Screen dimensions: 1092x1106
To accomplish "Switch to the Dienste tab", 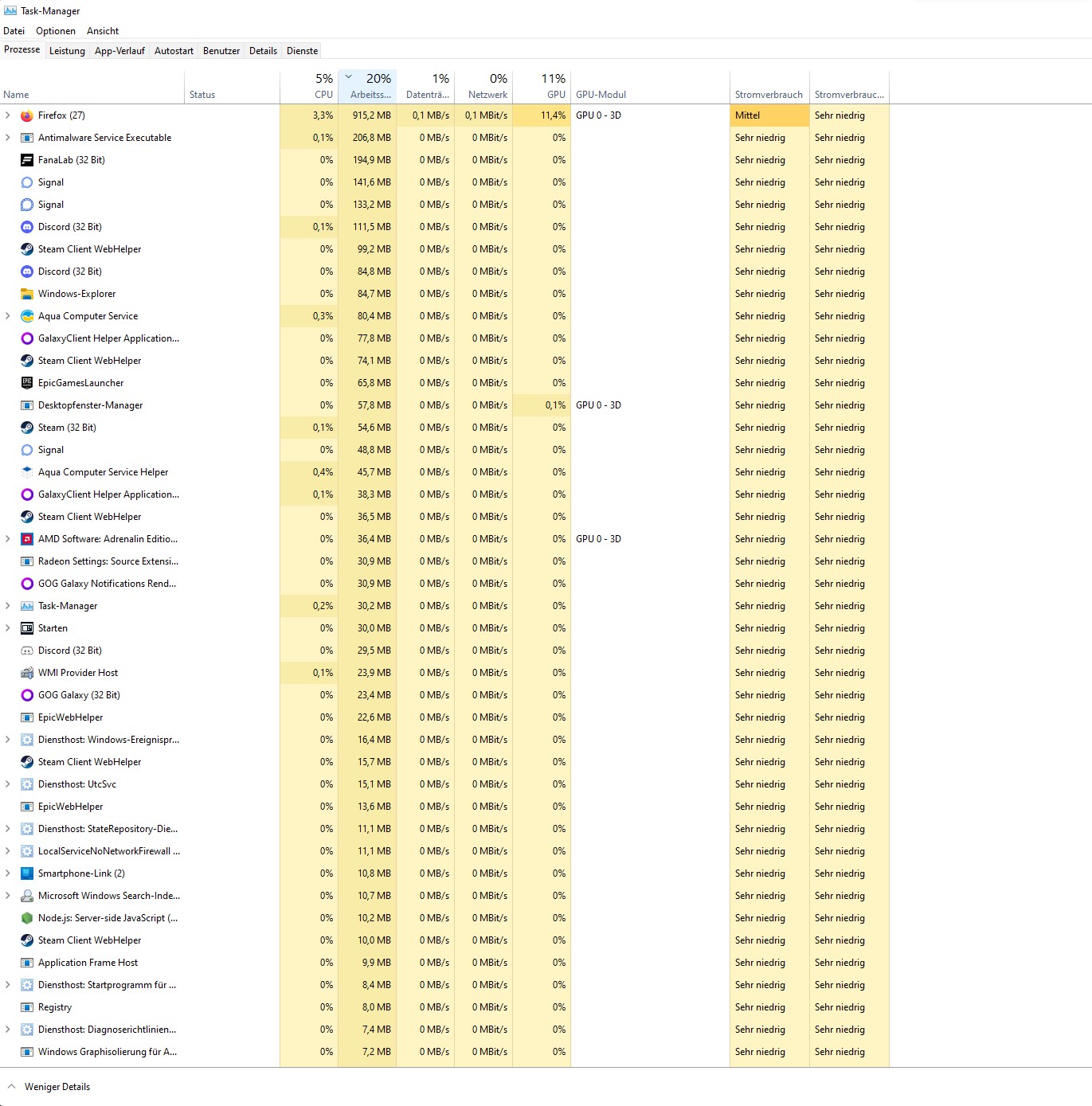I will (302, 51).
